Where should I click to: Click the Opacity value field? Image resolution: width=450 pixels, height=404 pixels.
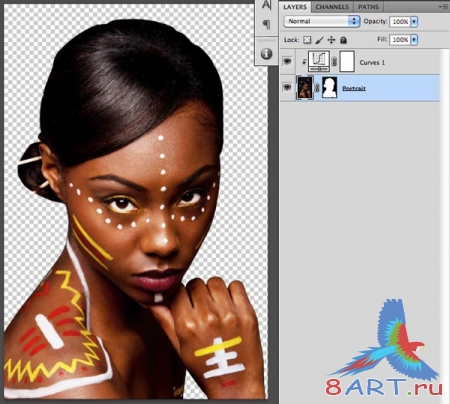pos(400,22)
